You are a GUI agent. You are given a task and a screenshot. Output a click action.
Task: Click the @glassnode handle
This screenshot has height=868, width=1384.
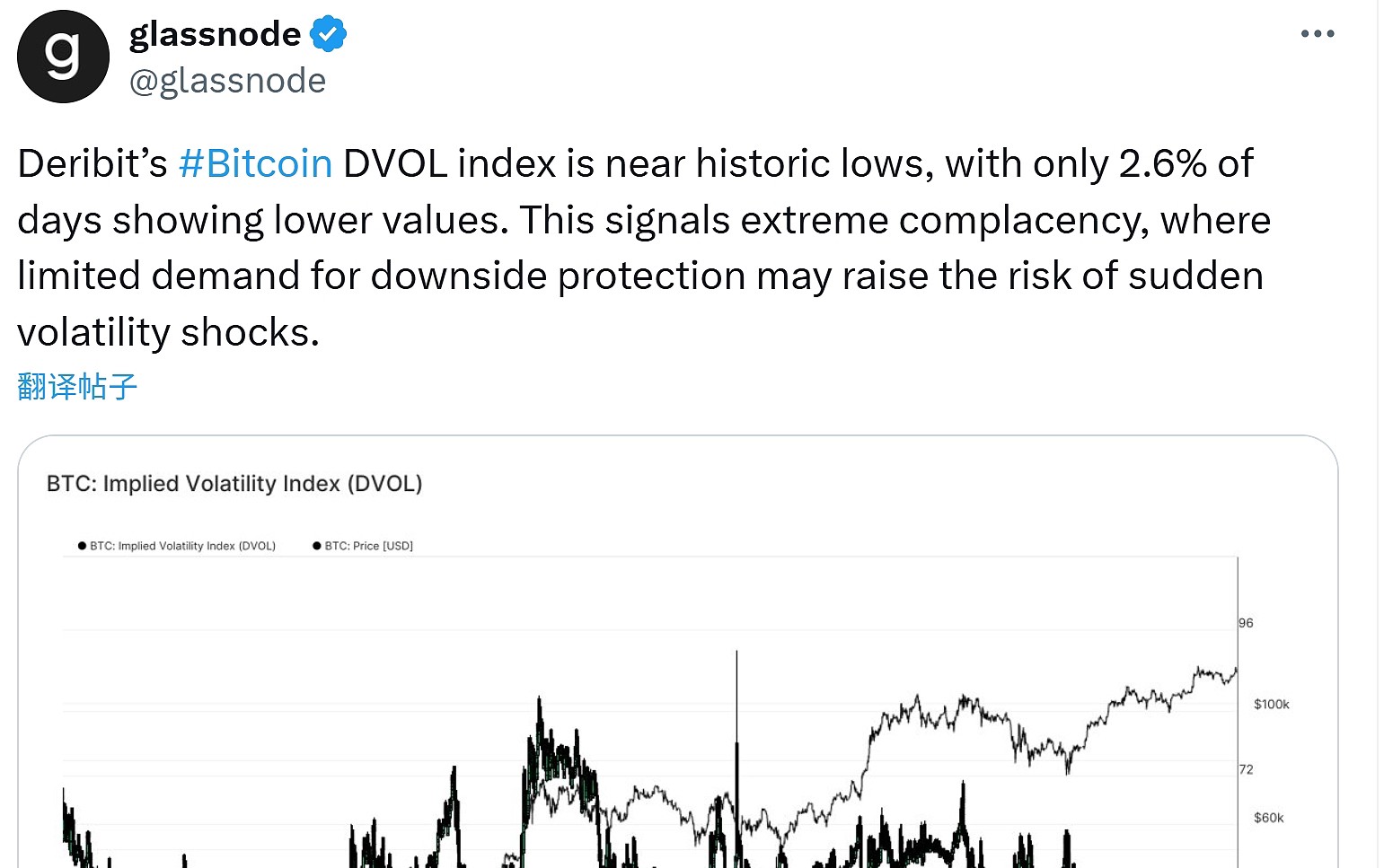(x=228, y=80)
